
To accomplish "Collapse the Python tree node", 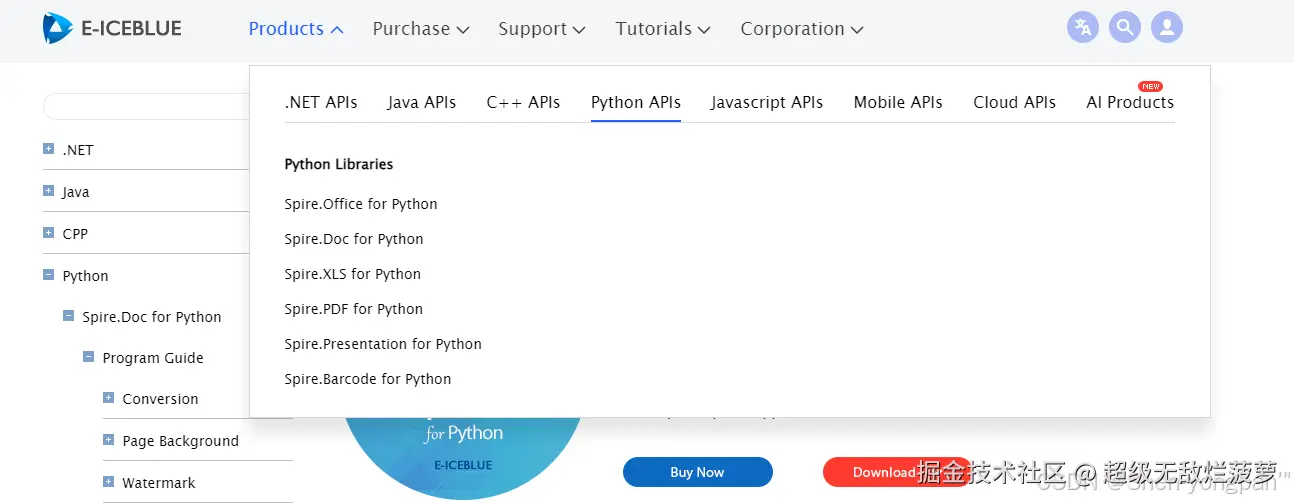I will click(48, 275).
